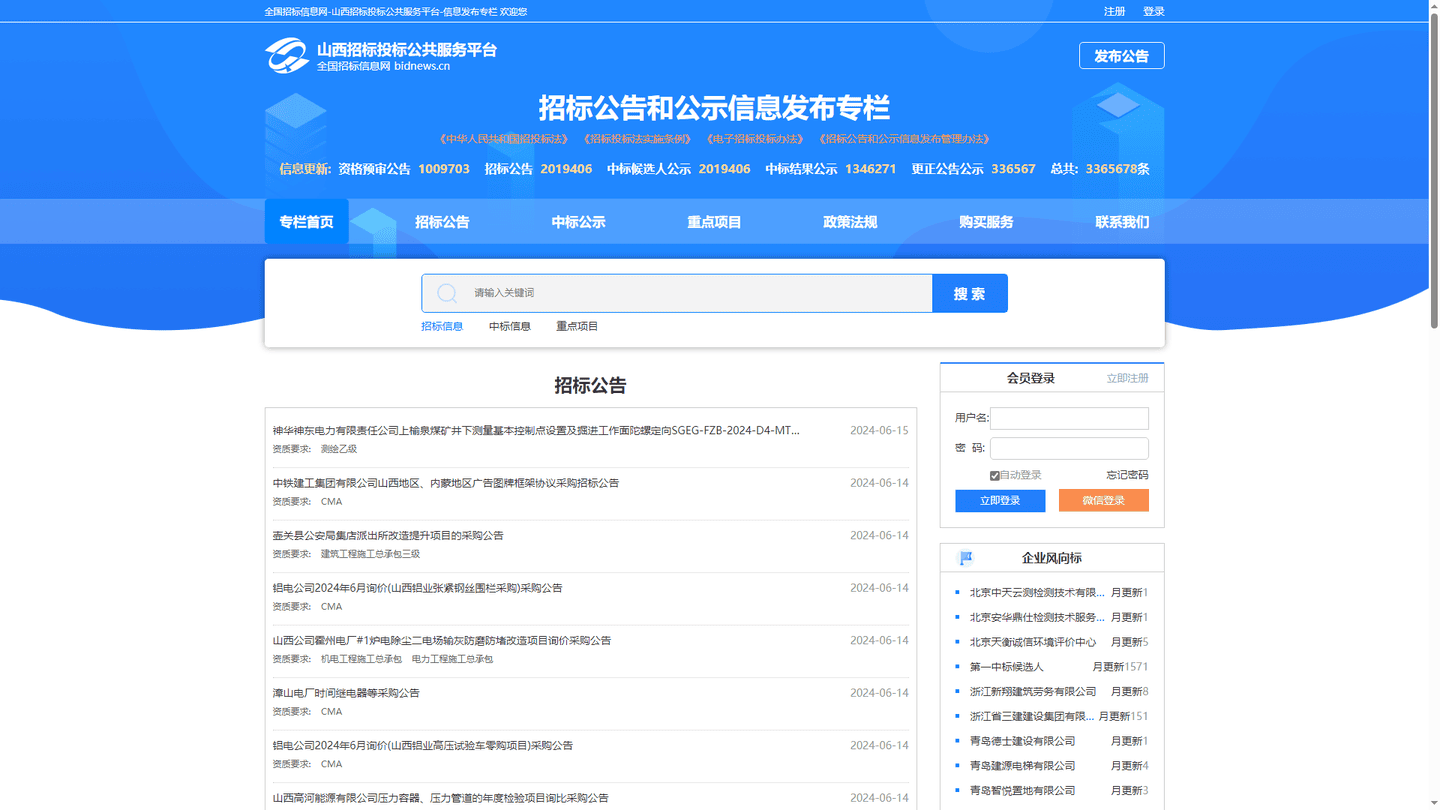Click 青岛建源电梯有限公司 entry
Screen dimensions: 1440x810
(x=1022, y=766)
